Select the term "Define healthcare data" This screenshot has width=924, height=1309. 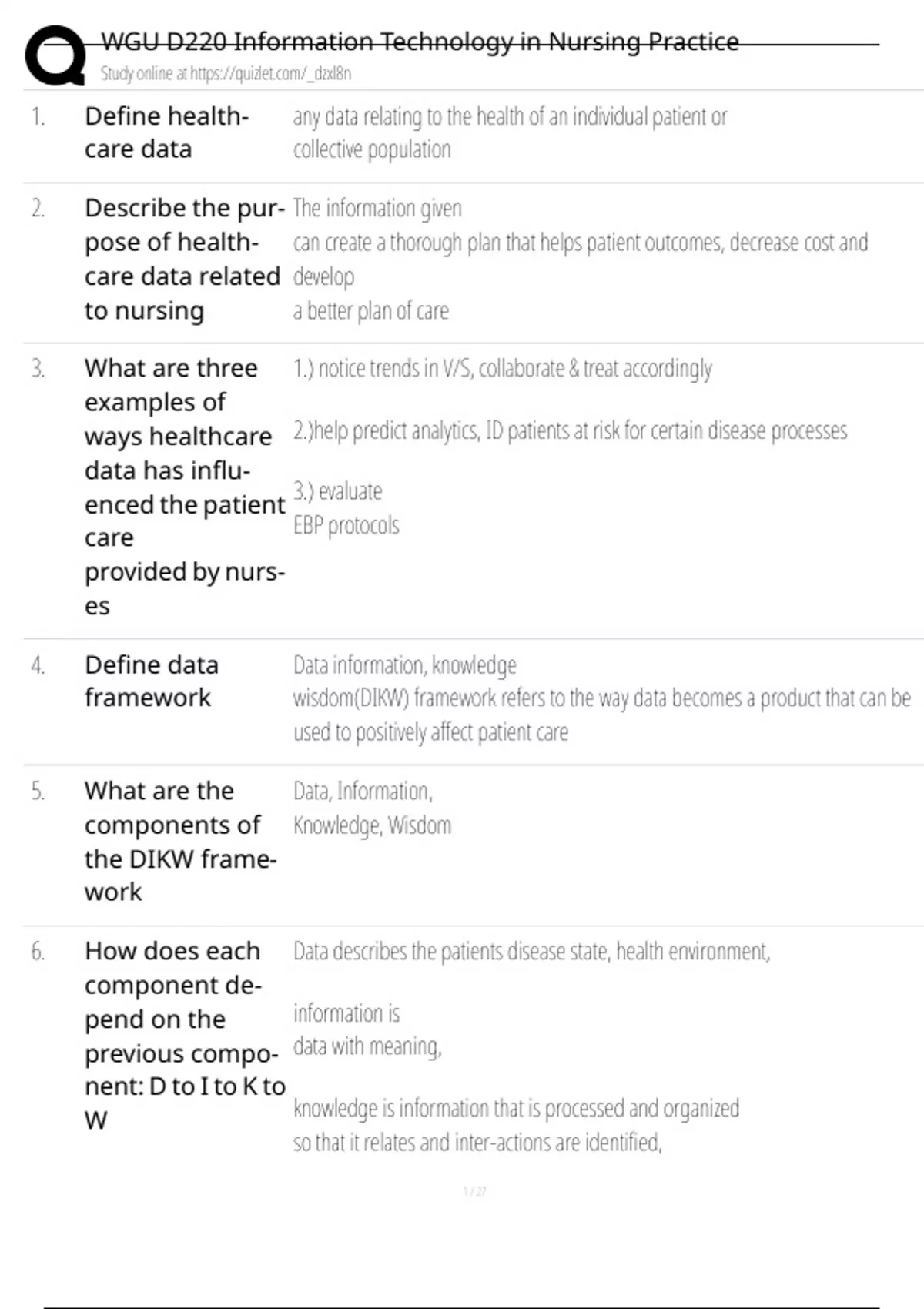pos(166,132)
